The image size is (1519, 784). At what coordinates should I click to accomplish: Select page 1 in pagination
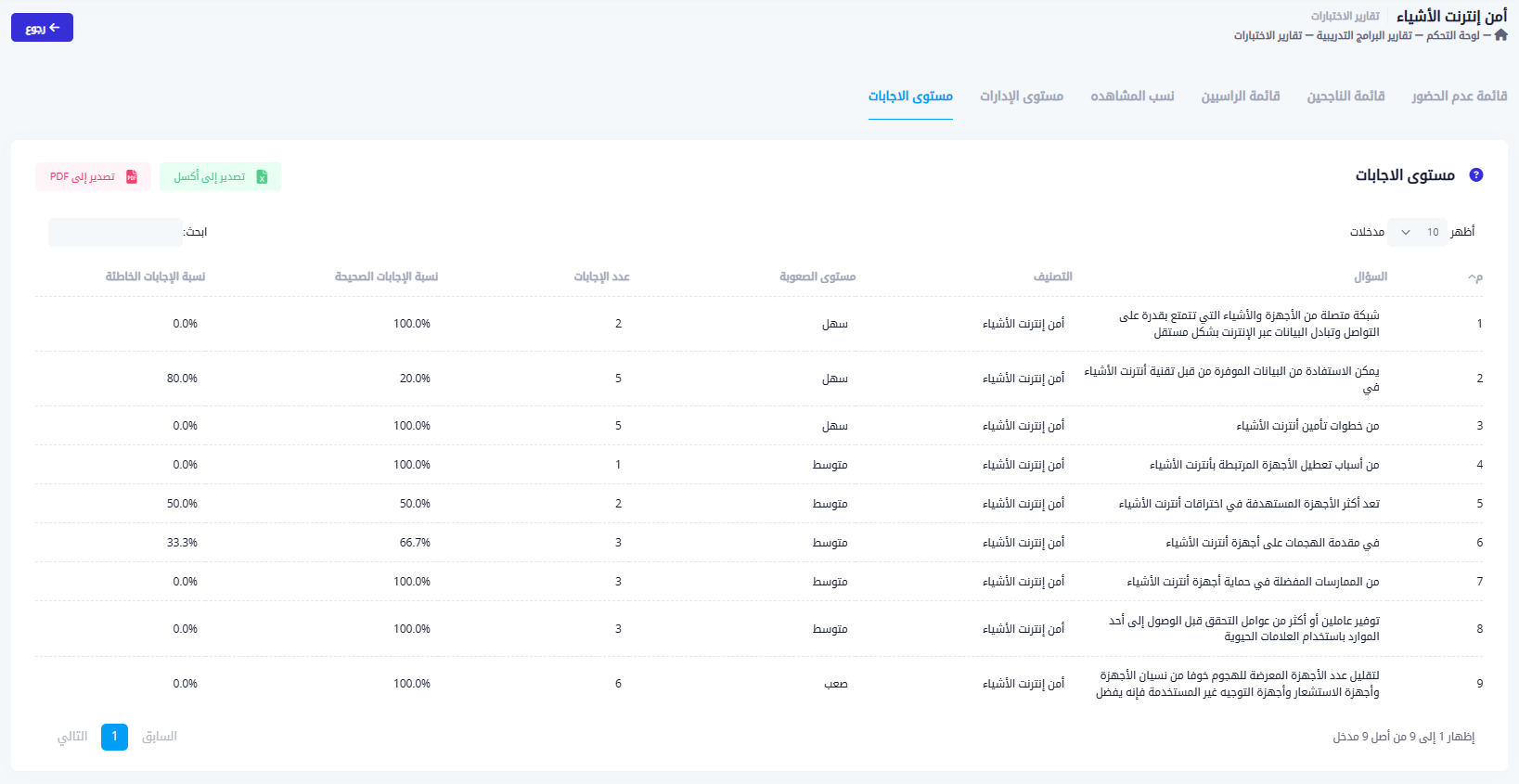pyautogui.click(x=114, y=737)
